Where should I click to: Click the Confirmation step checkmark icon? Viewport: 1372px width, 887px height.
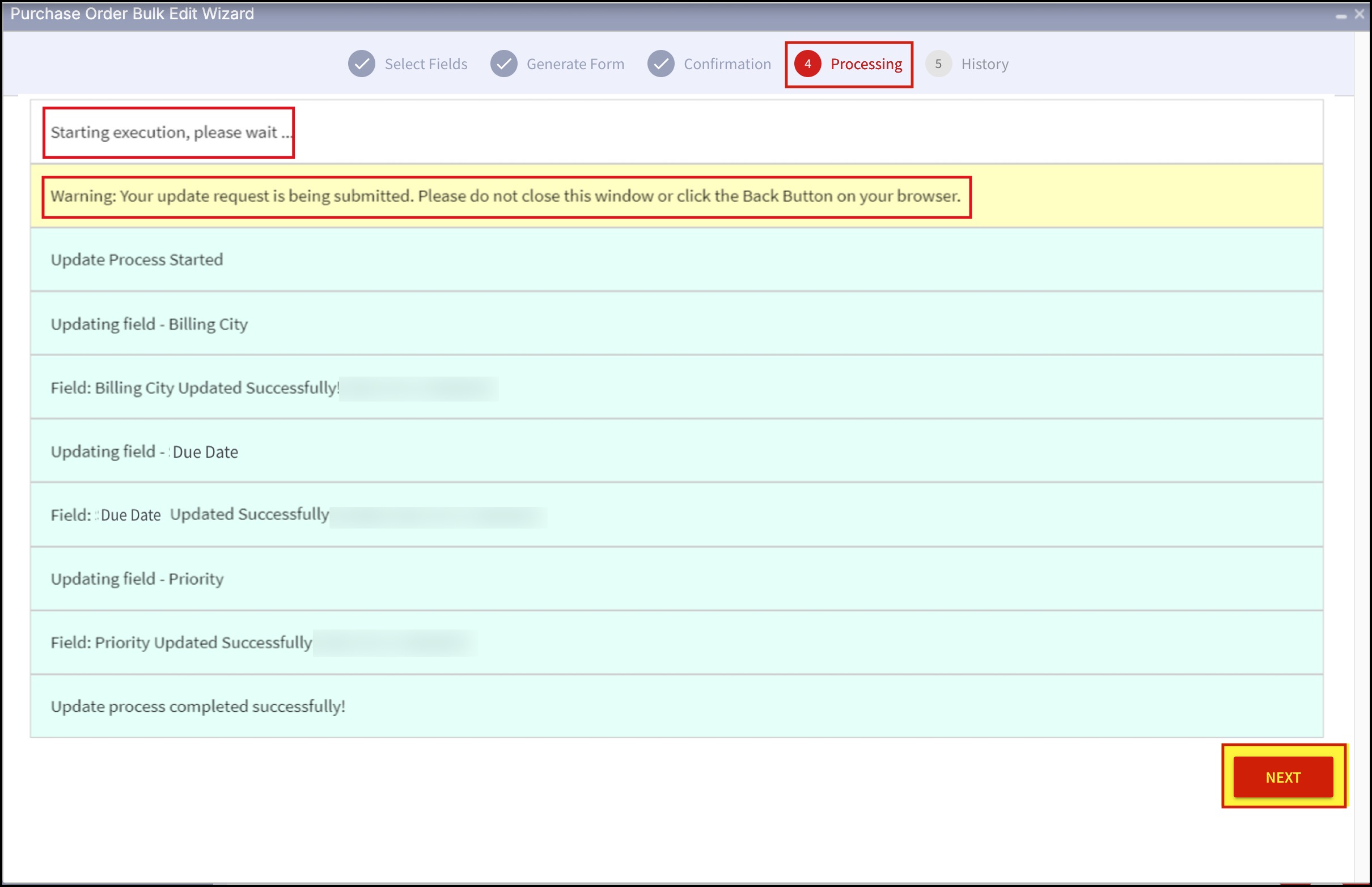click(x=661, y=64)
